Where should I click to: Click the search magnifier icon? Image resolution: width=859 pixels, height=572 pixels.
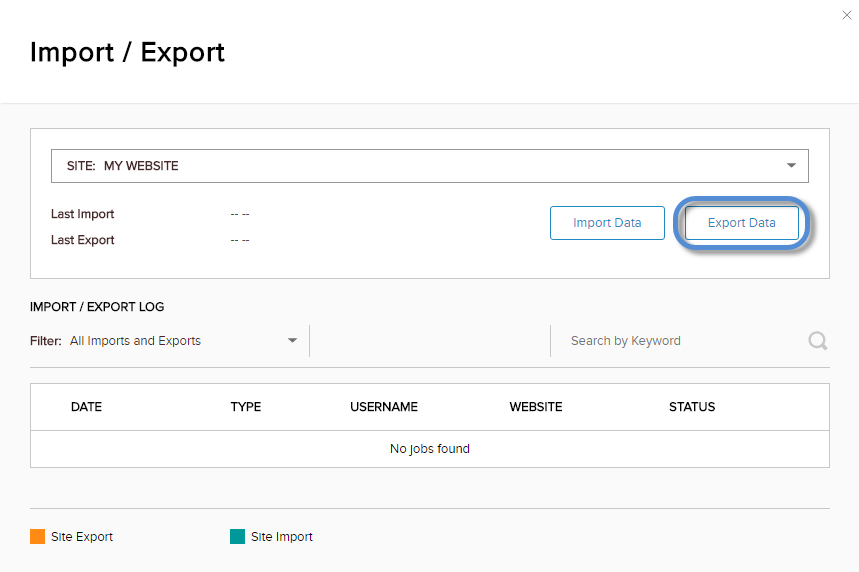click(817, 341)
